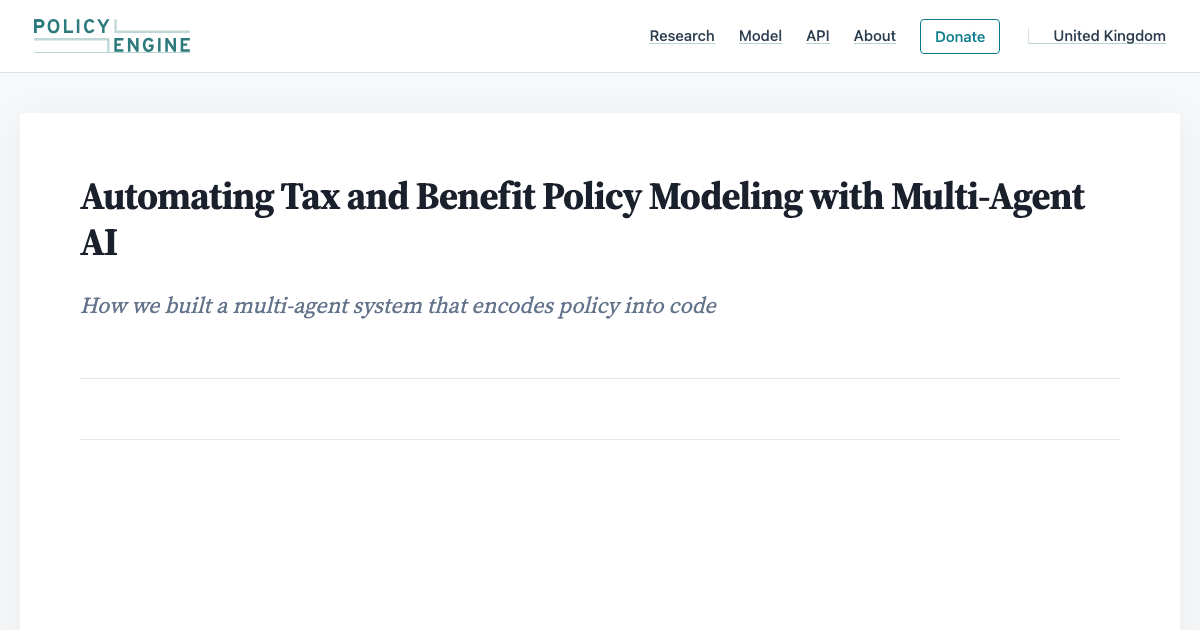Click the word POLICY in the logo

click(x=72, y=26)
